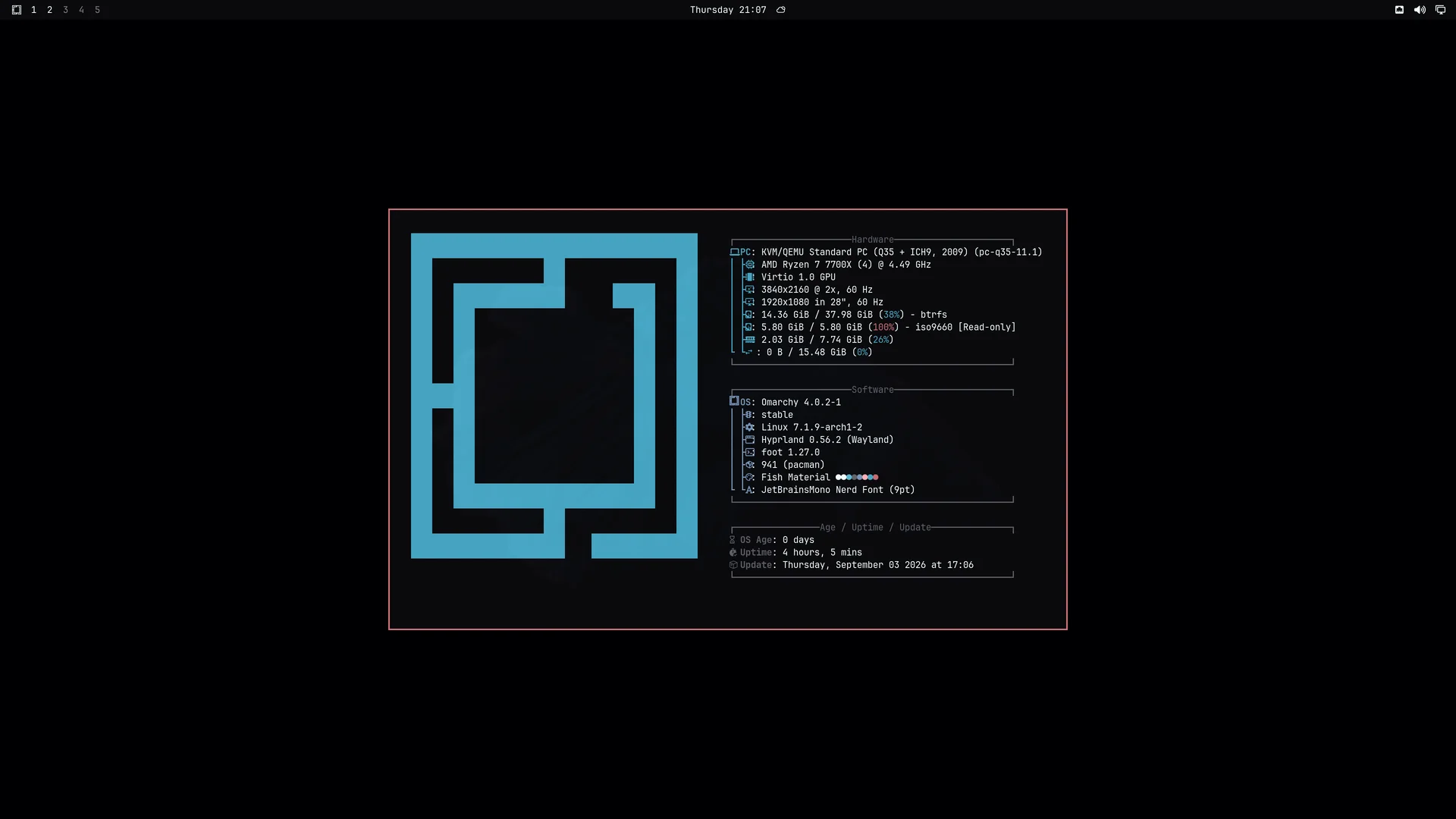
Task: Click the update indicator icon next to clock
Action: 781,10
